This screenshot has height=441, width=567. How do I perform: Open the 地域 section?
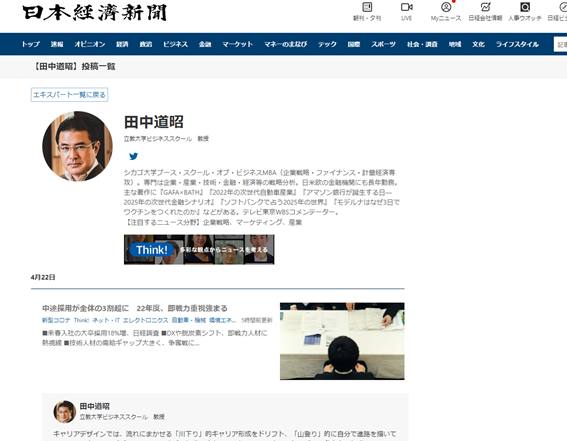tap(455, 44)
